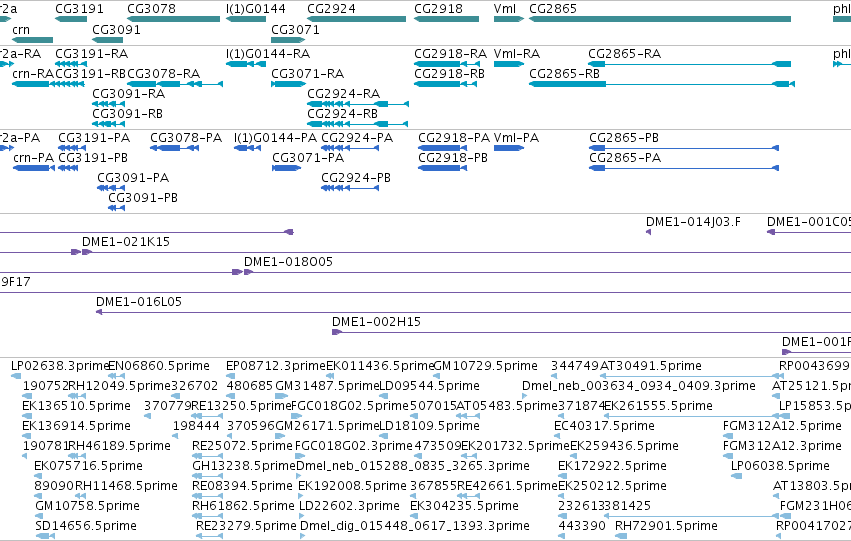Screen dimensions: 851x541
Task: Click EST Dmel_neb_003634_0934_0409.3prime
Action: click(x=639, y=386)
